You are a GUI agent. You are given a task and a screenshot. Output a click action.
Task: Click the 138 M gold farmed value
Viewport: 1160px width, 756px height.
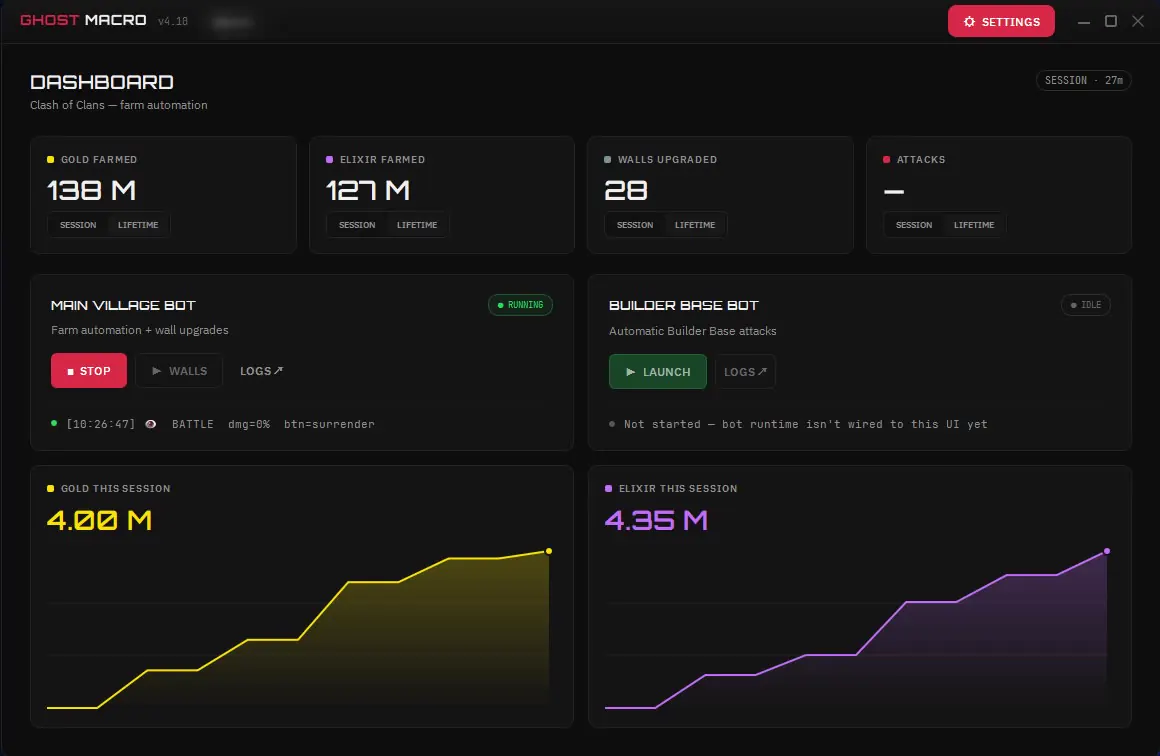92,190
